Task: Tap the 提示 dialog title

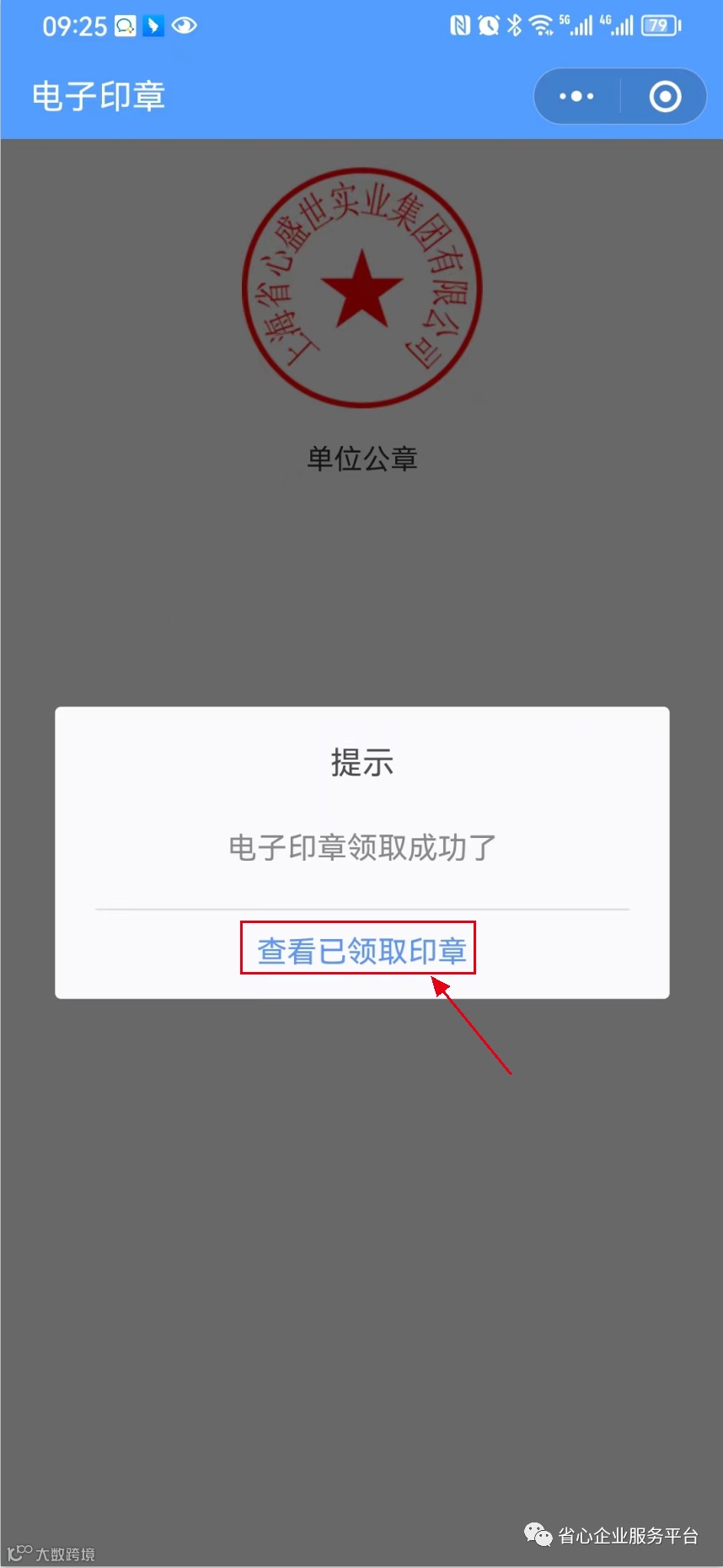Action: tap(362, 762)
